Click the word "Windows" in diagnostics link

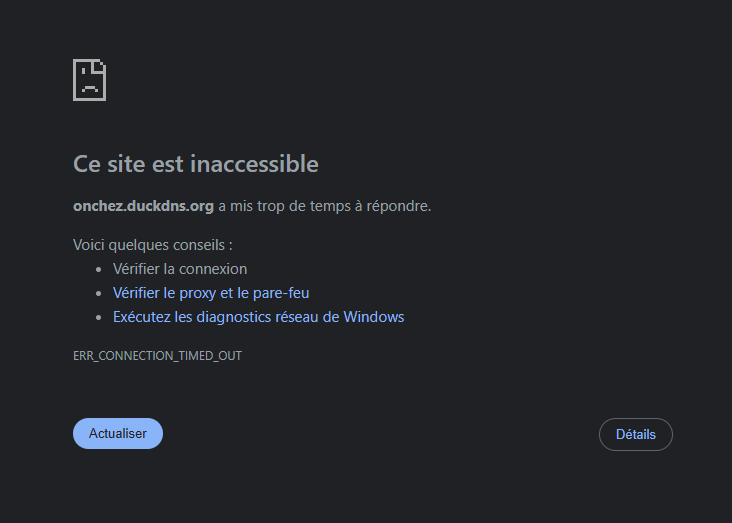tap(374, 317)
